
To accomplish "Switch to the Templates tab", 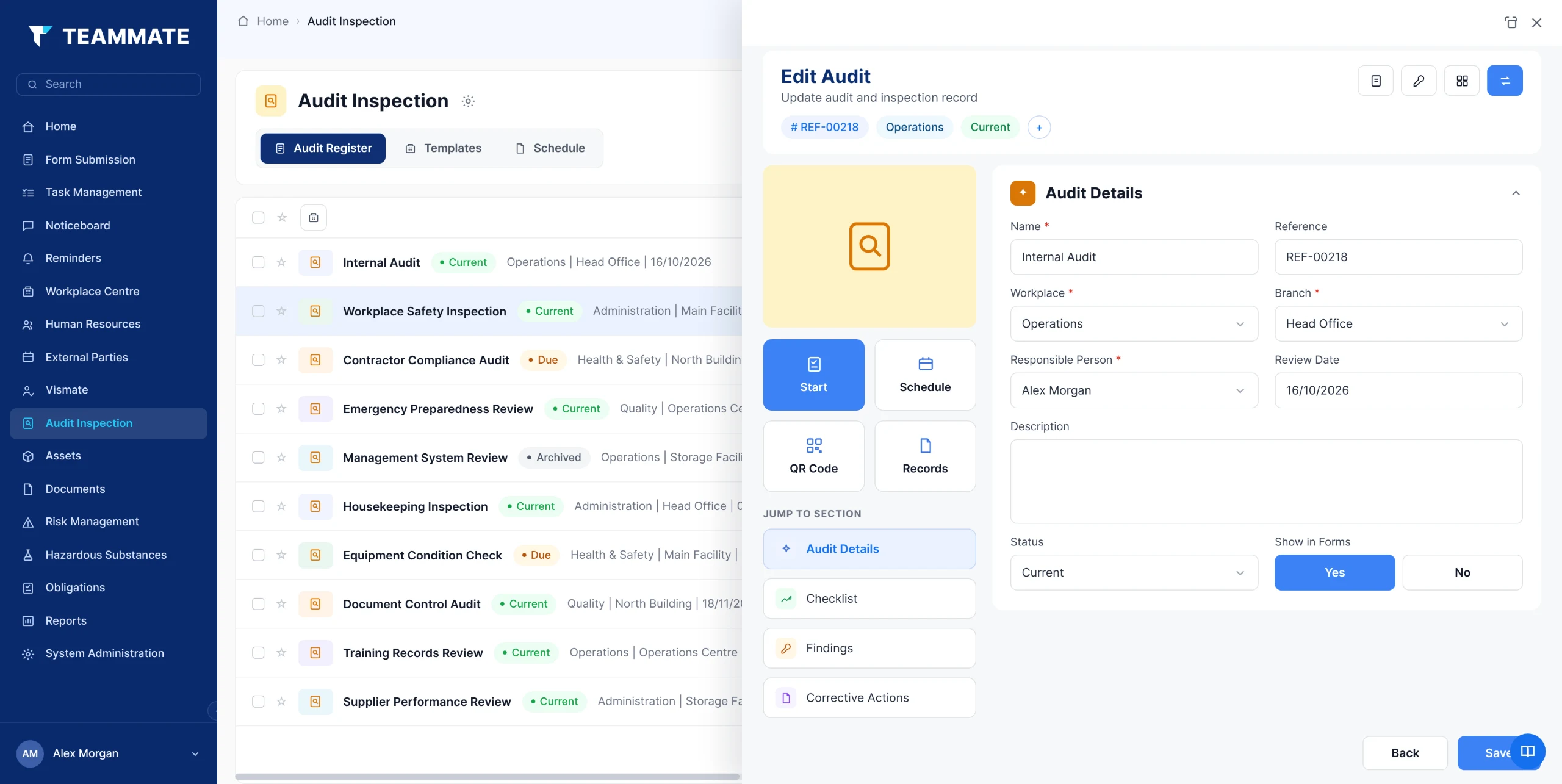I will coord(444,148).
